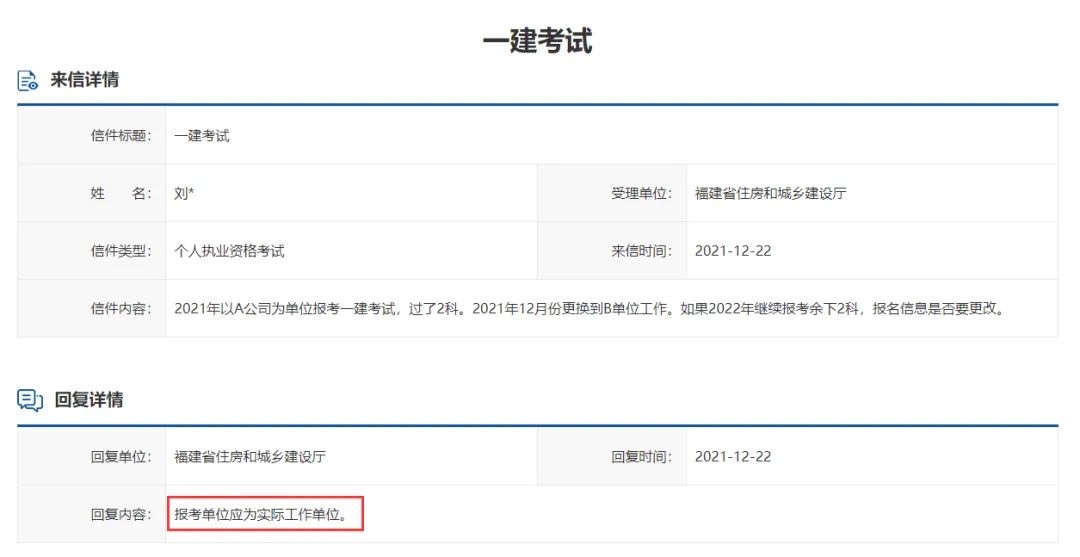The width and height of the screenshot is (1080, 557).
Task: Click the 回复单位 field label
Action: coord(121,457)
